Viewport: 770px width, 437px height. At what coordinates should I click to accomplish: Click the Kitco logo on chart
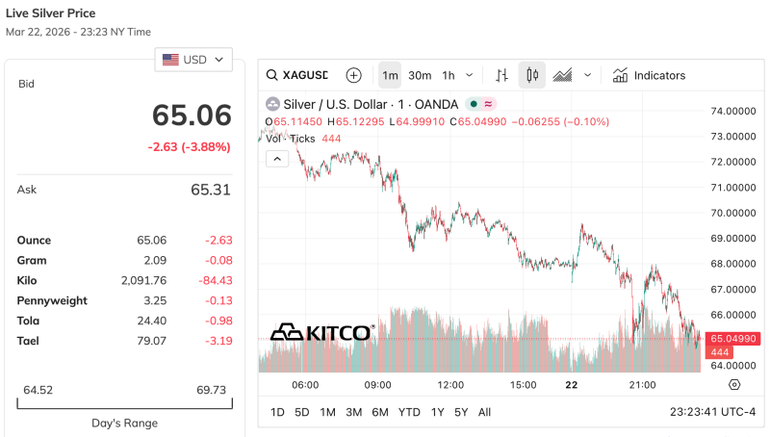pos(322,332)
